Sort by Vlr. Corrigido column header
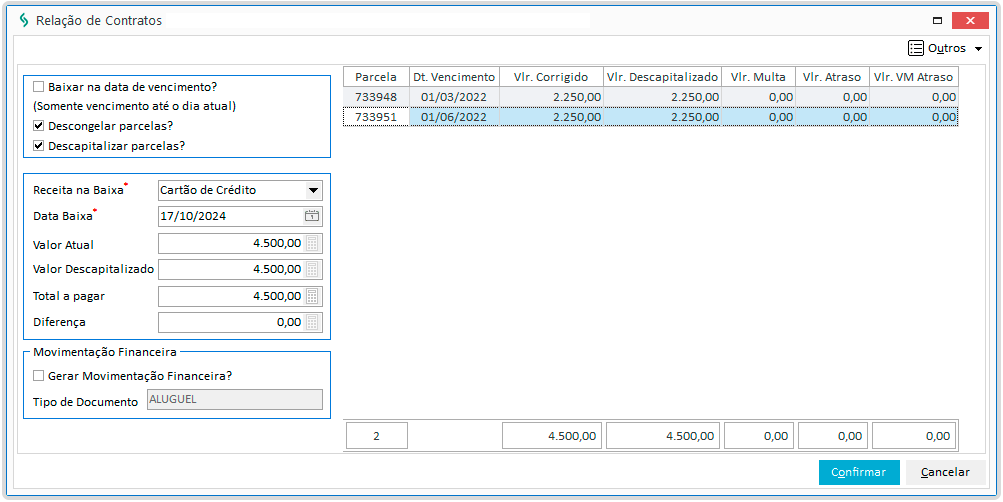 click(551, 77)
